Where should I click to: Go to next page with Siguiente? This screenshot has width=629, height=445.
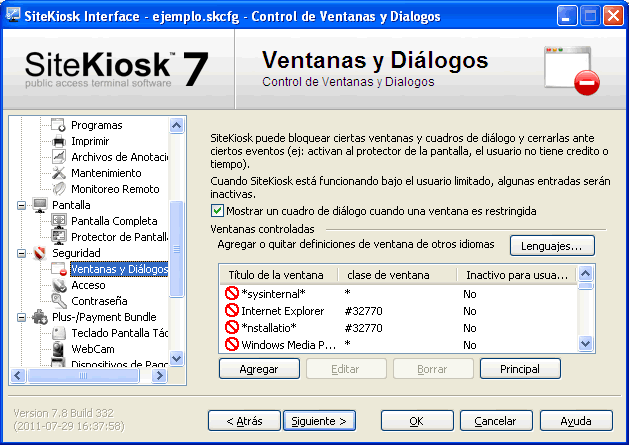click(319, 421)
